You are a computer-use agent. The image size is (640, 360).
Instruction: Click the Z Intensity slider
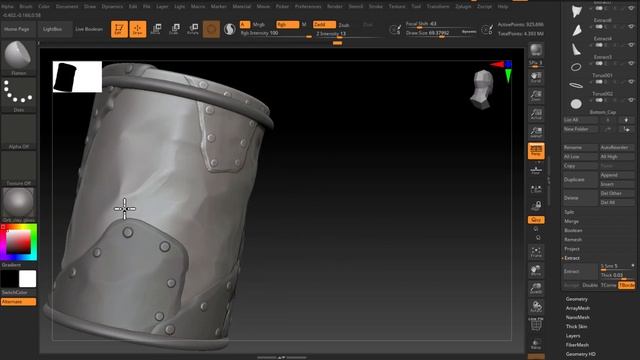click(x=349, y=34)
